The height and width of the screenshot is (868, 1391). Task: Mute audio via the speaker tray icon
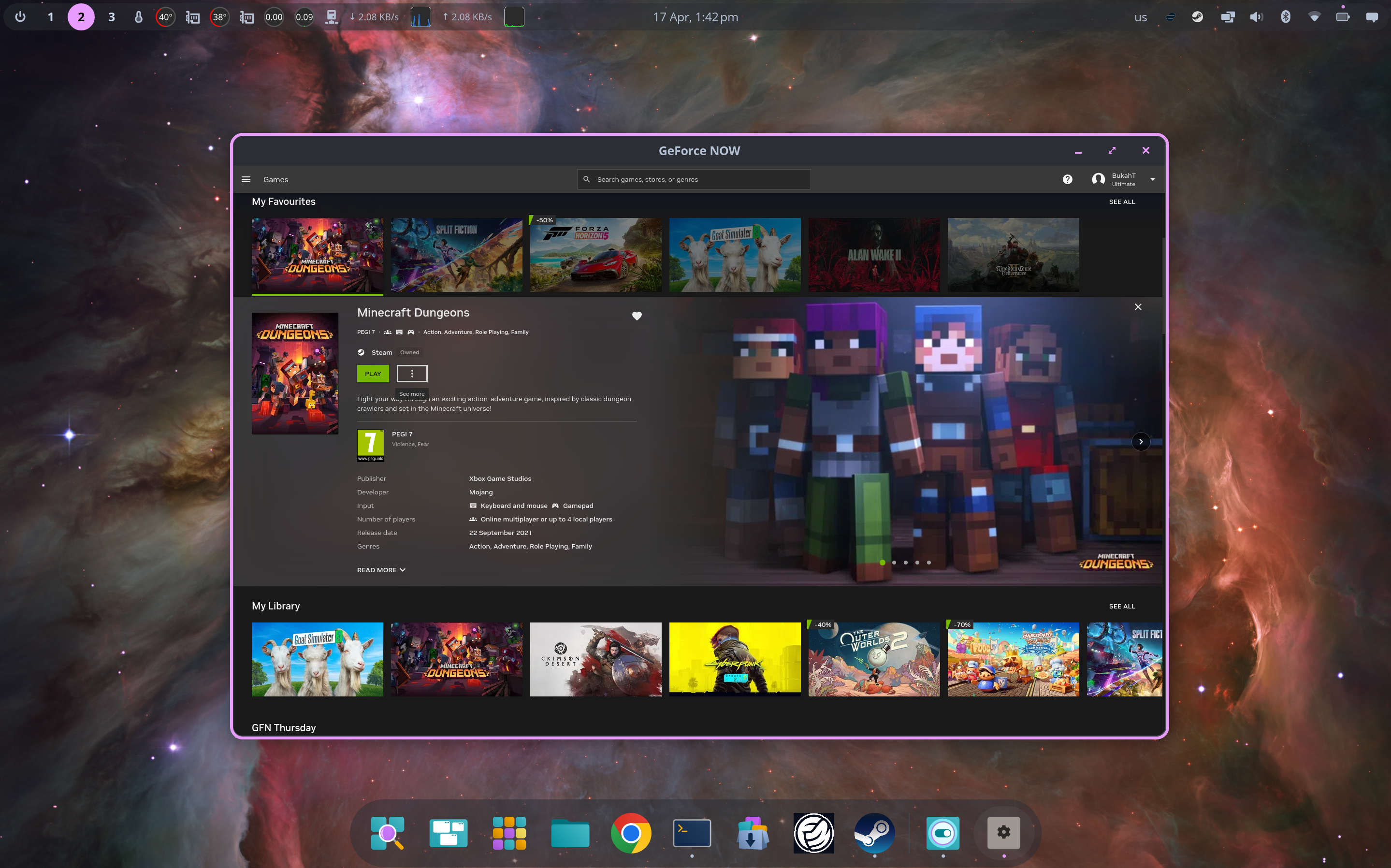(1256, 16)
